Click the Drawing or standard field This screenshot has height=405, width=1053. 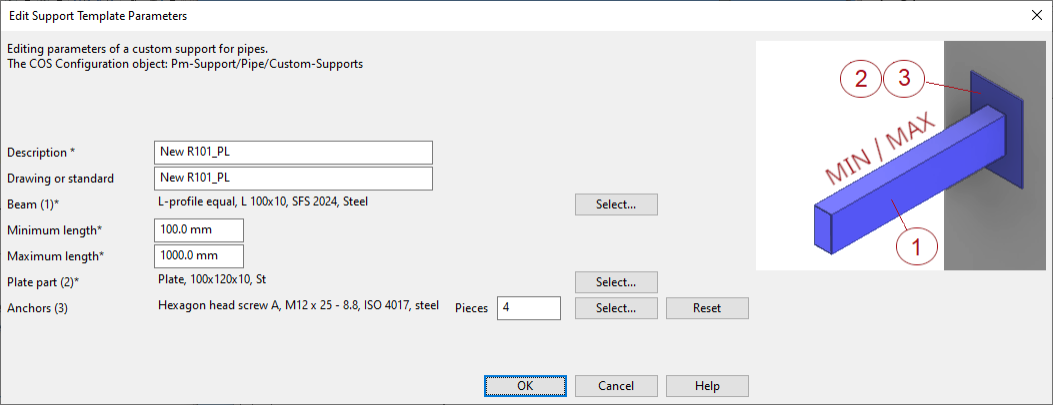pos(294,178)
